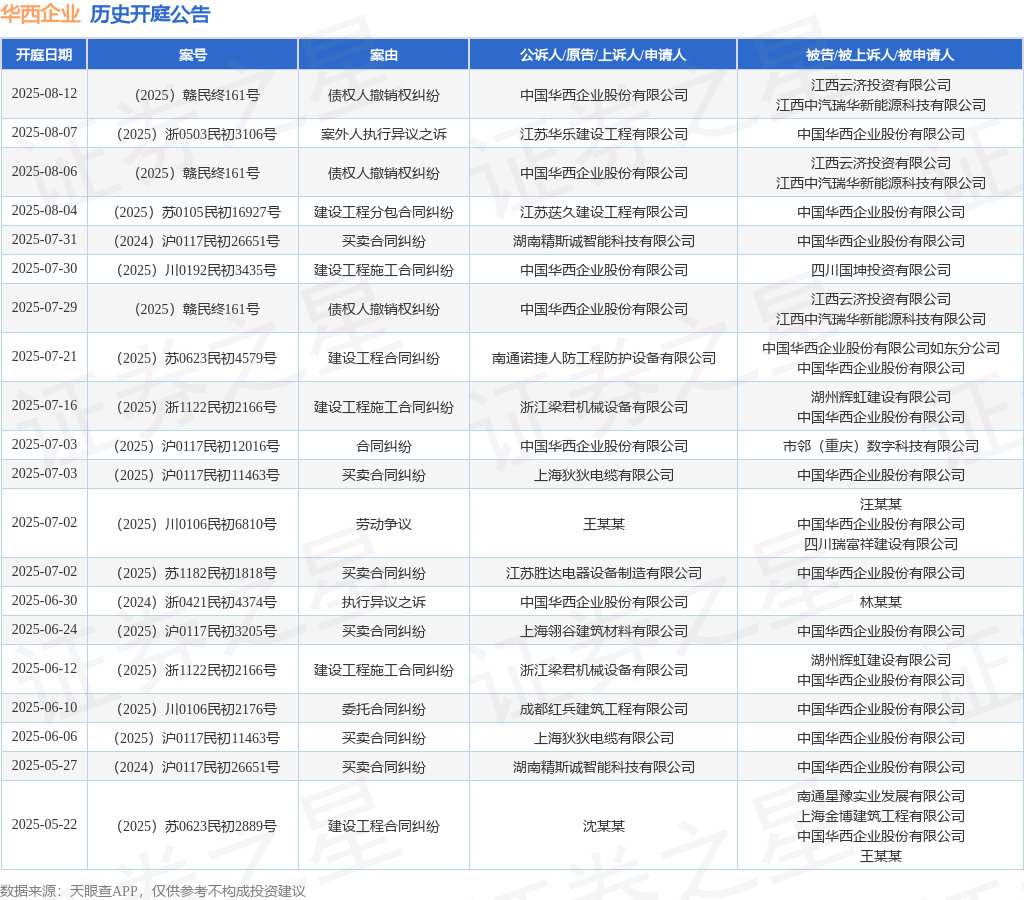Click defendant 四川瑞富祥建设有限公司

tap(880, 544)
